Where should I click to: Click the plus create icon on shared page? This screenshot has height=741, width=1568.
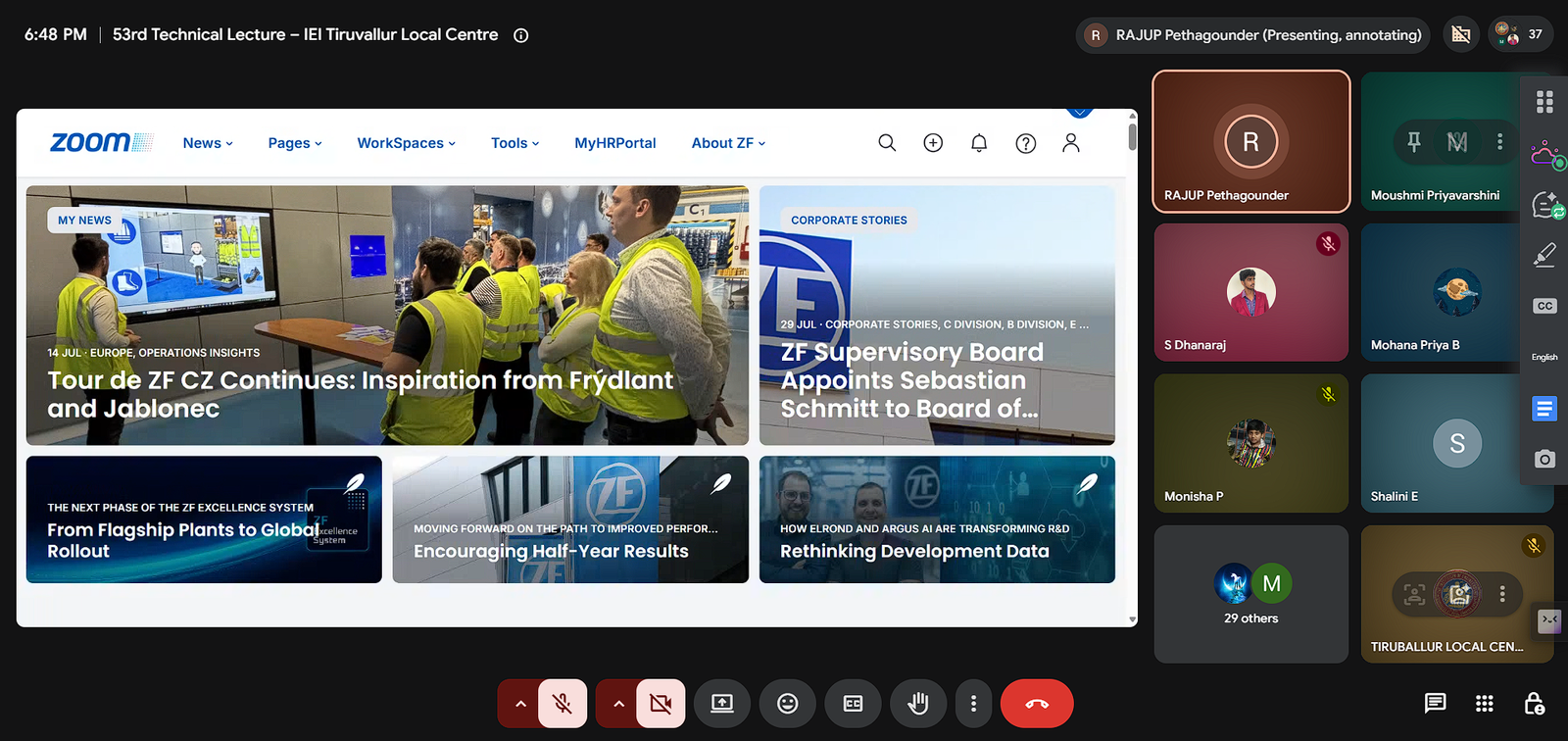coord(933,143)
